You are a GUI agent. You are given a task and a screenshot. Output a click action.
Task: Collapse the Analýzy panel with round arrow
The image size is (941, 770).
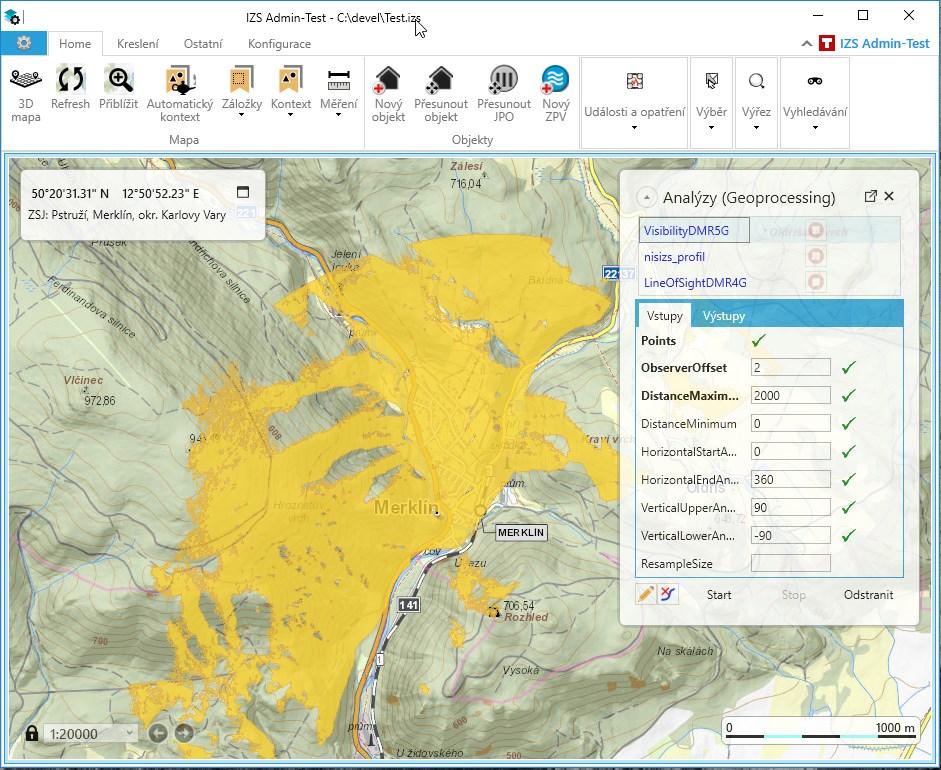[x=646, y=197]
